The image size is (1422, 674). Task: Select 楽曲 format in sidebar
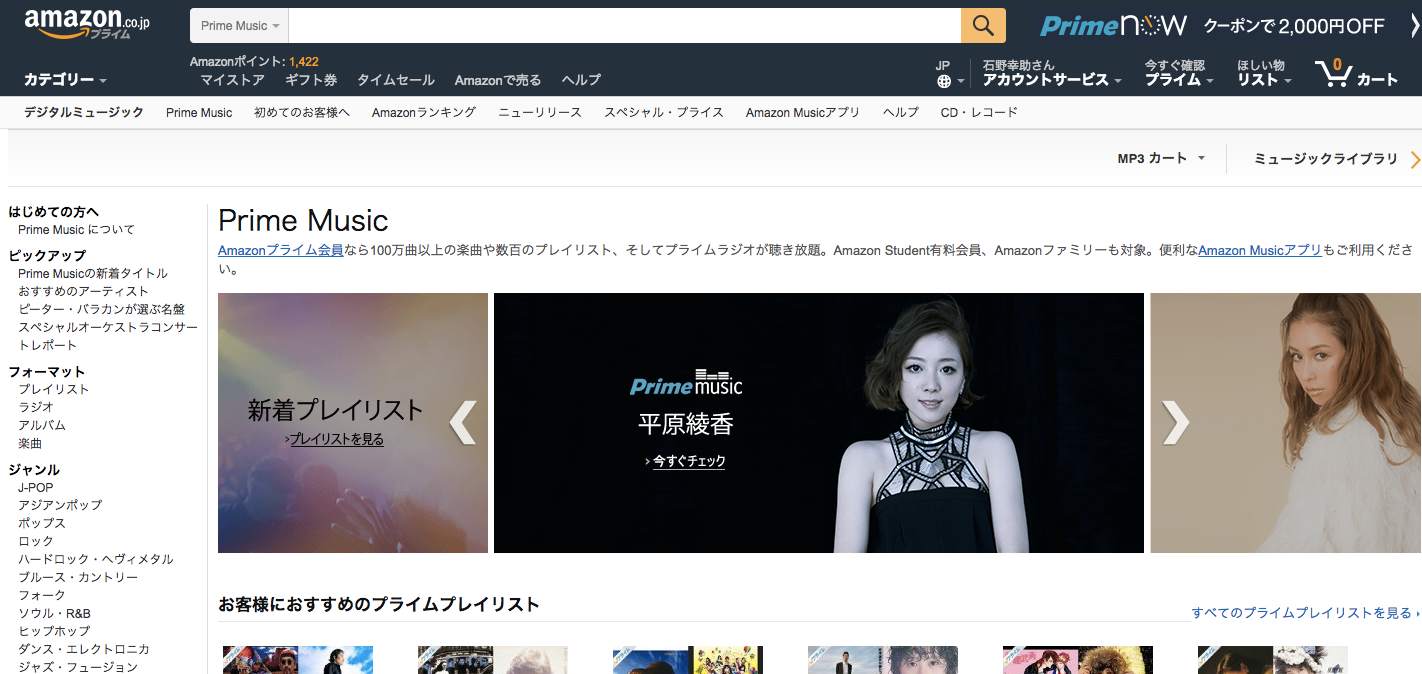pos(30,443)
